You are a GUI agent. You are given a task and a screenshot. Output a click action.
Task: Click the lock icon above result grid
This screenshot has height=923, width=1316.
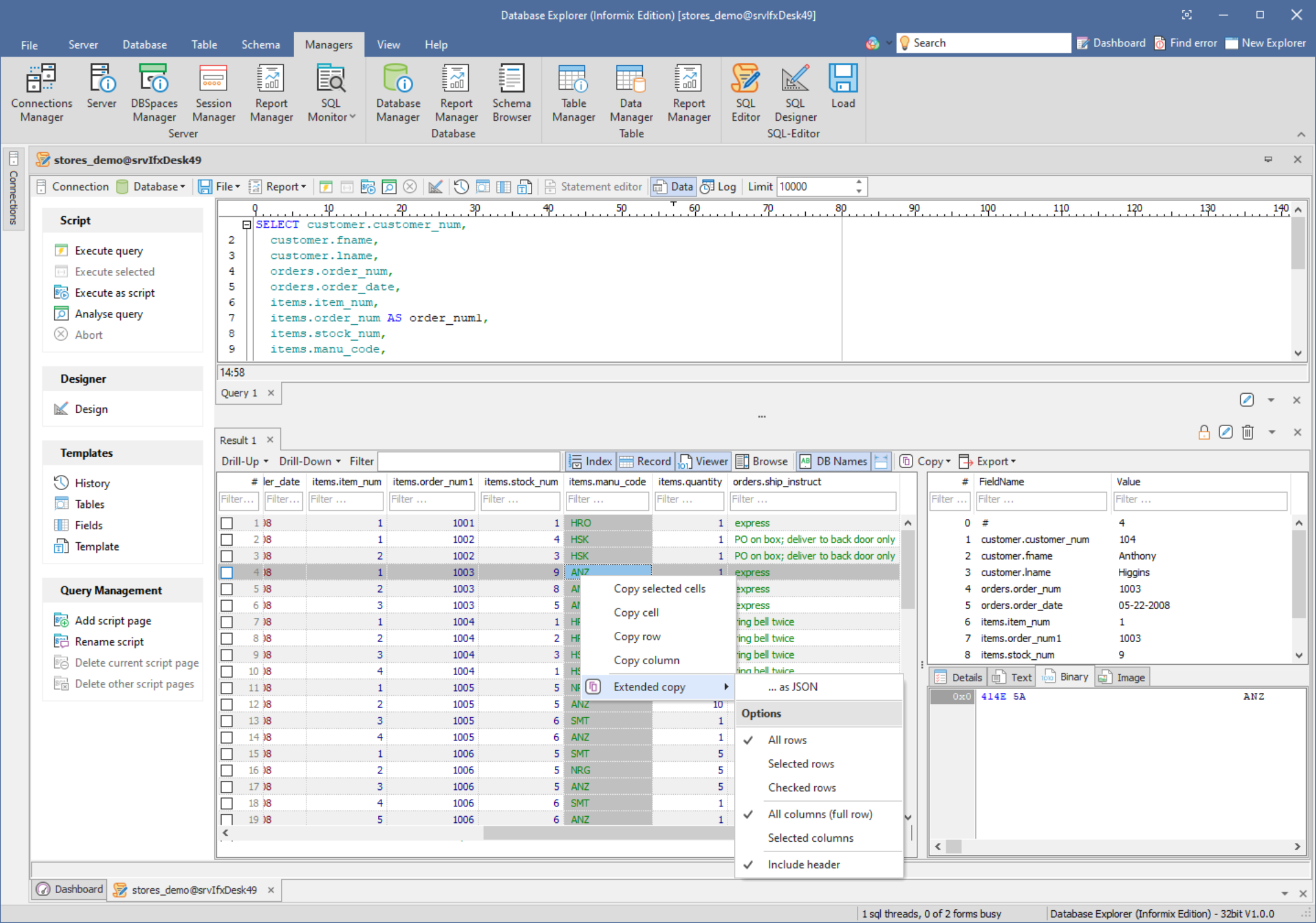(x=1204, y=432)
